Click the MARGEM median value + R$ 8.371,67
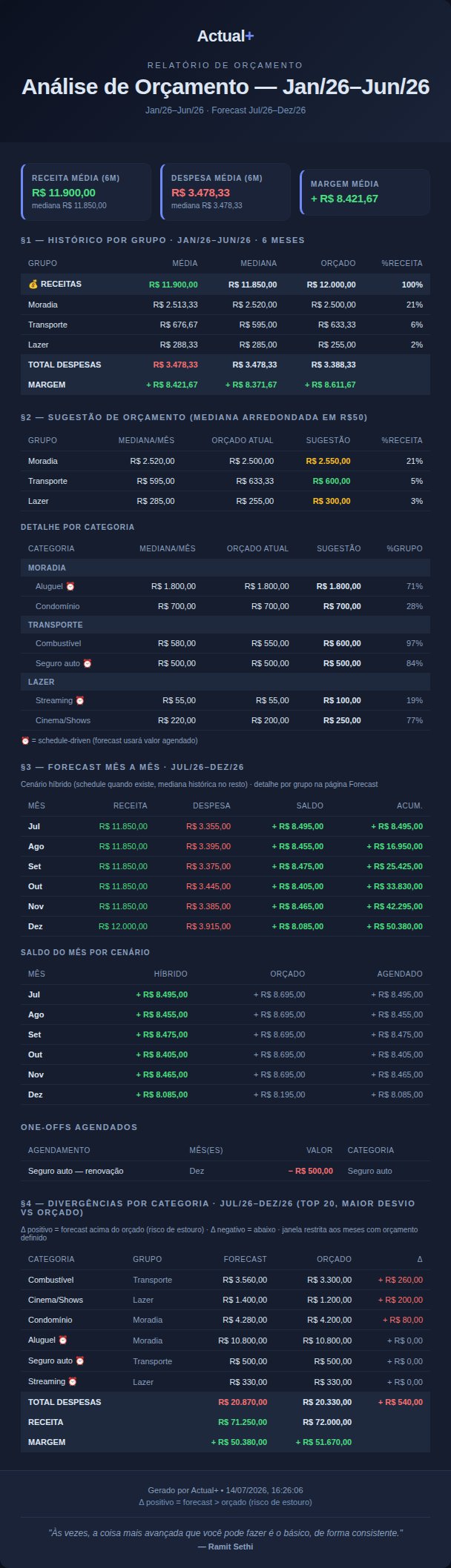The height and width of the screenshot is (1568, 451). click(x=251, y=385)
